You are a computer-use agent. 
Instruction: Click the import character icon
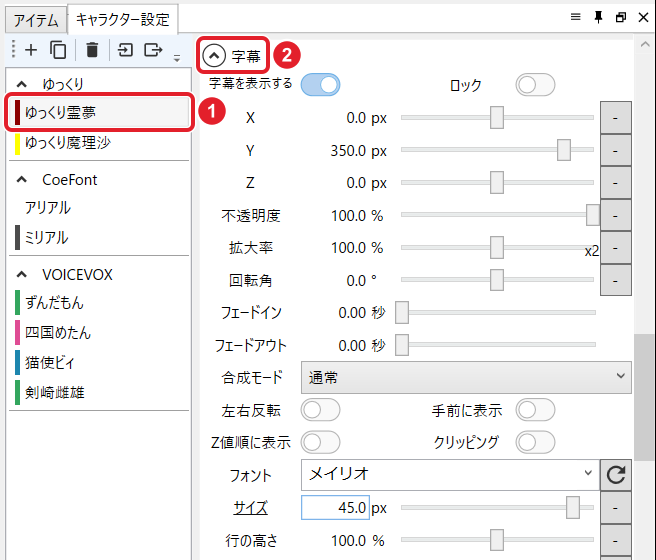coord(125,50)
